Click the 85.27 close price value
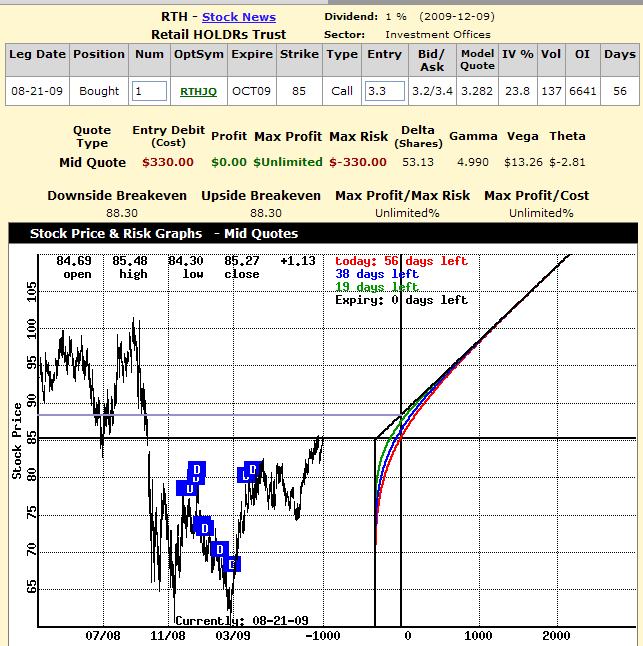 (242, 261)
